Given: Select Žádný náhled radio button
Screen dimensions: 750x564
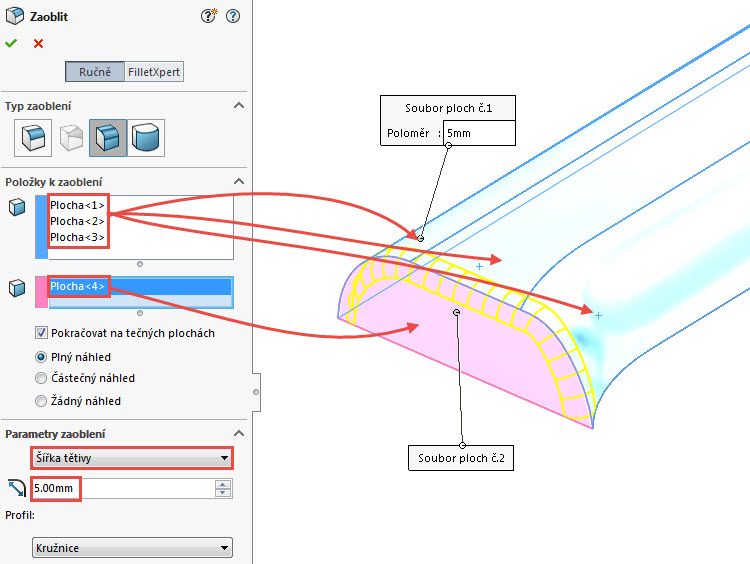Looking at the screenshot, I should [x=41, y=401].
